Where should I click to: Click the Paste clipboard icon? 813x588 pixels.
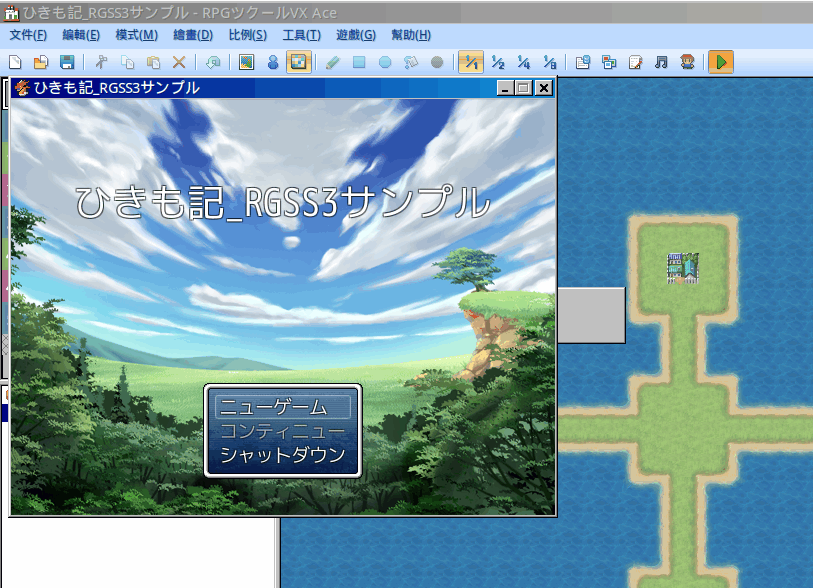coord(153,63)
